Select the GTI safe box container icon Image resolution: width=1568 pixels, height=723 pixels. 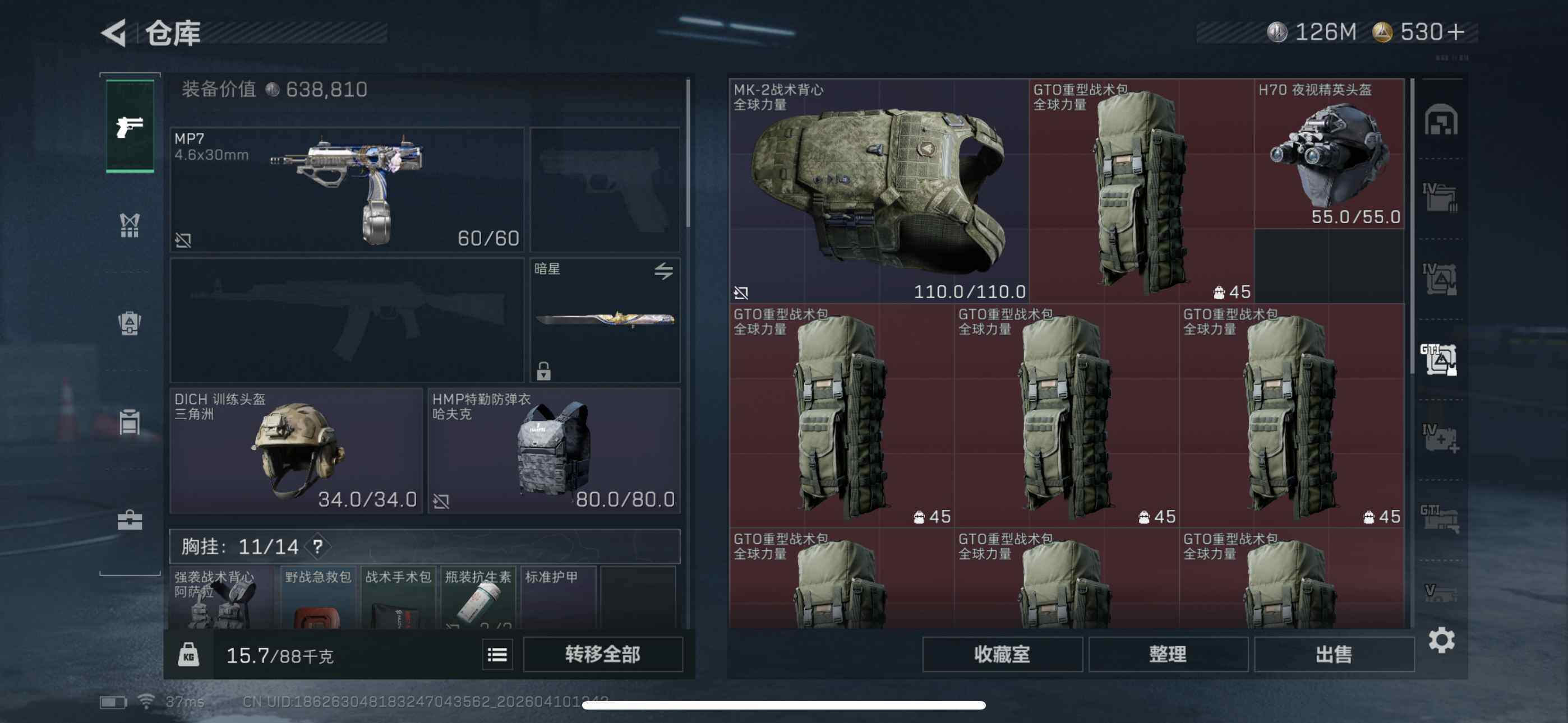click(x=1440, y=359)
